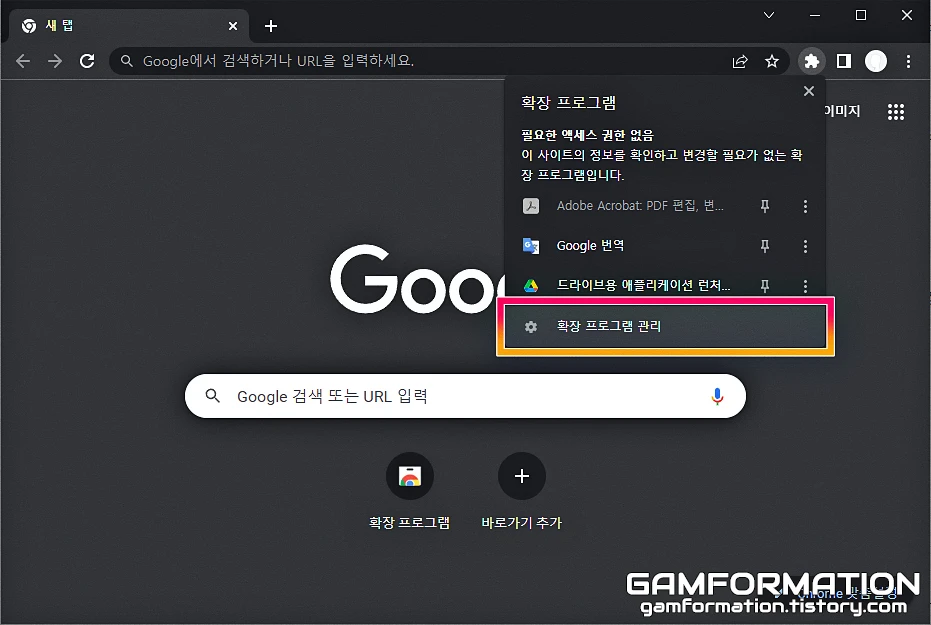The height and width of the screenshot is (625, 931).
Task: Pin the Adobe Acrobat extension
Action: click(765, 206)
